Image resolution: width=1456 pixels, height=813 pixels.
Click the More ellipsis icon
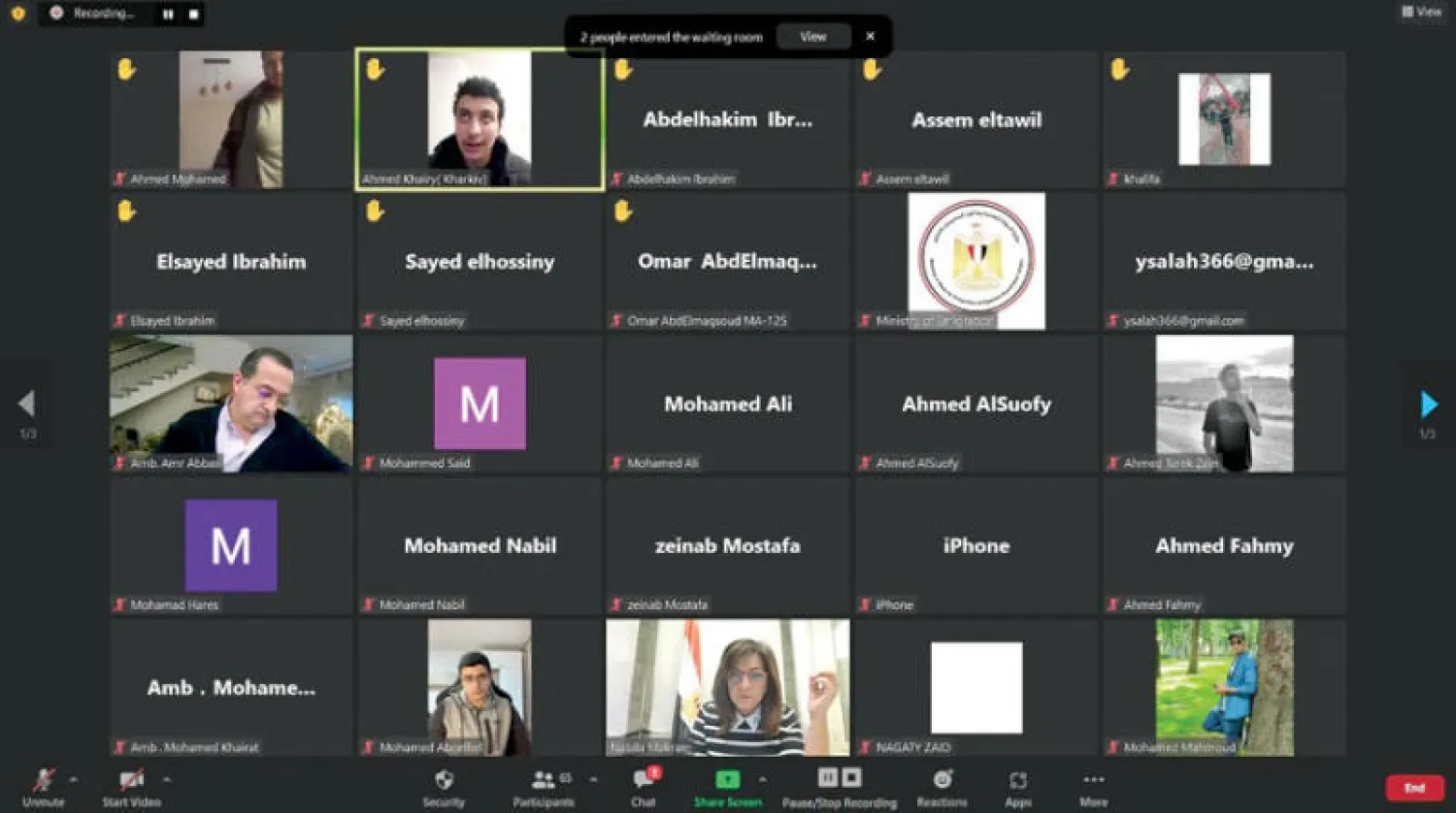[x=1093, y=778]
